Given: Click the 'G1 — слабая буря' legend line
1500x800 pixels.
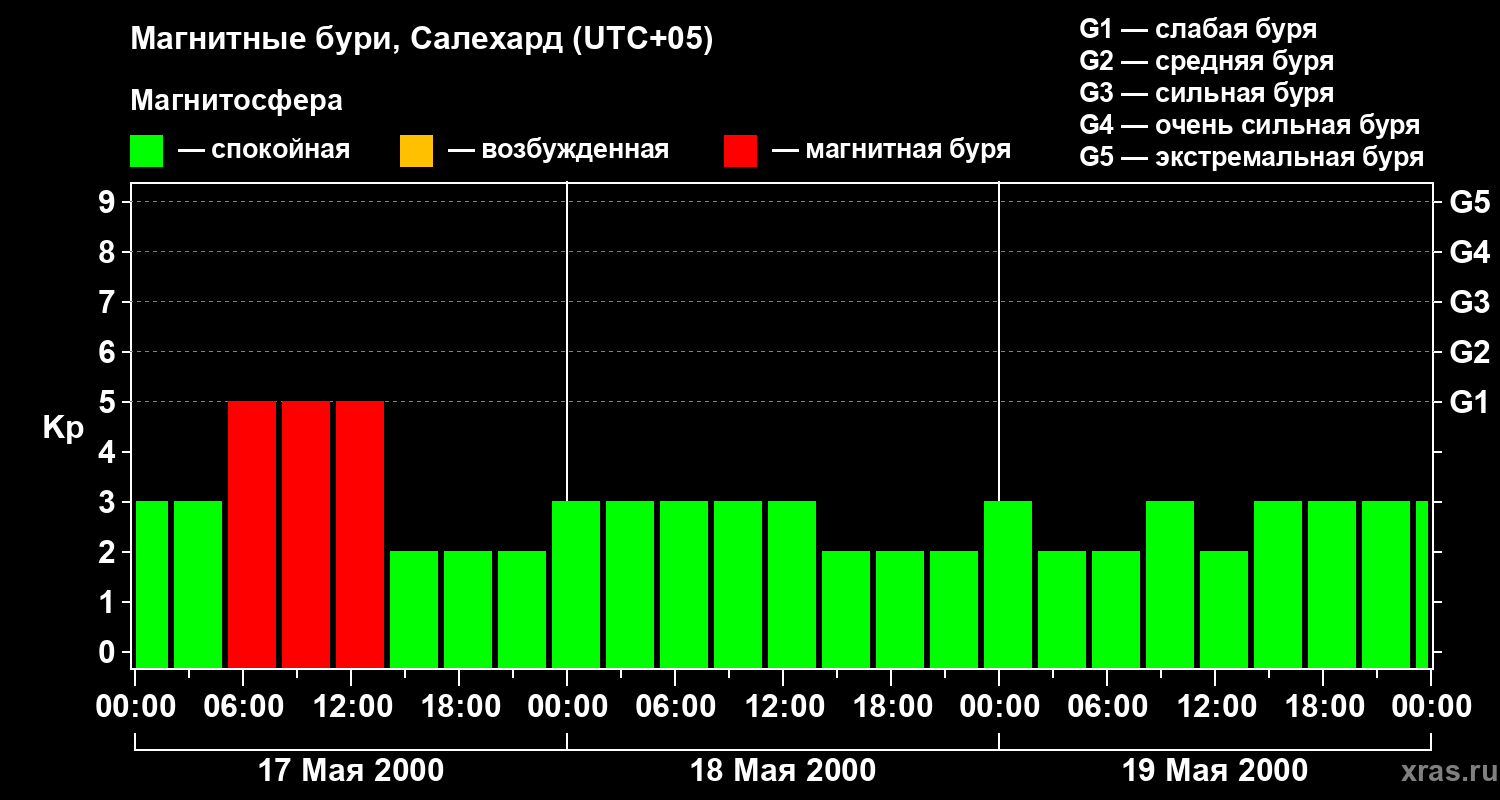Looking at the screenshot, I should (1198, 29).
